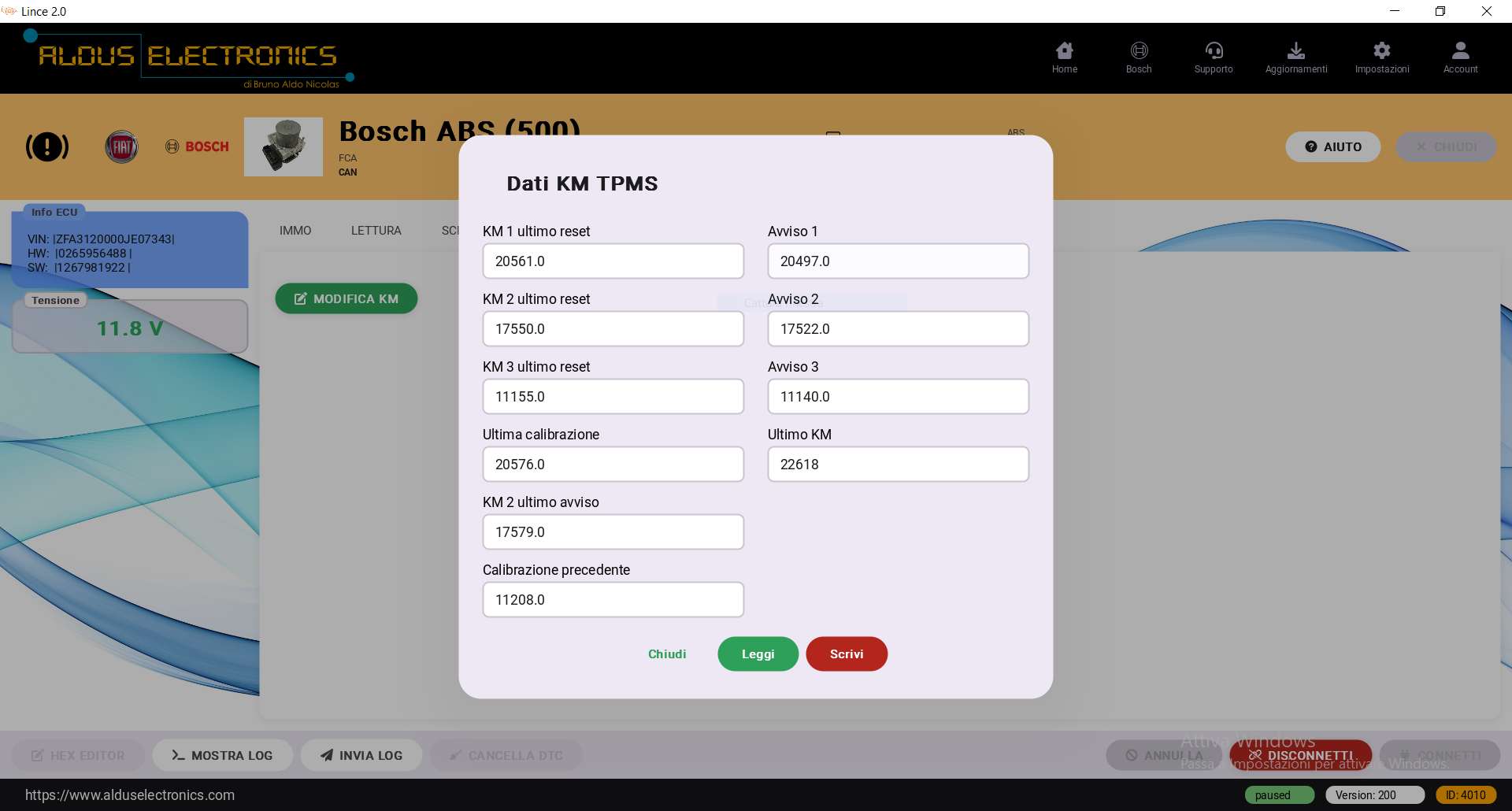Click the ABS unit thumbnail image

tap(283, 146)
